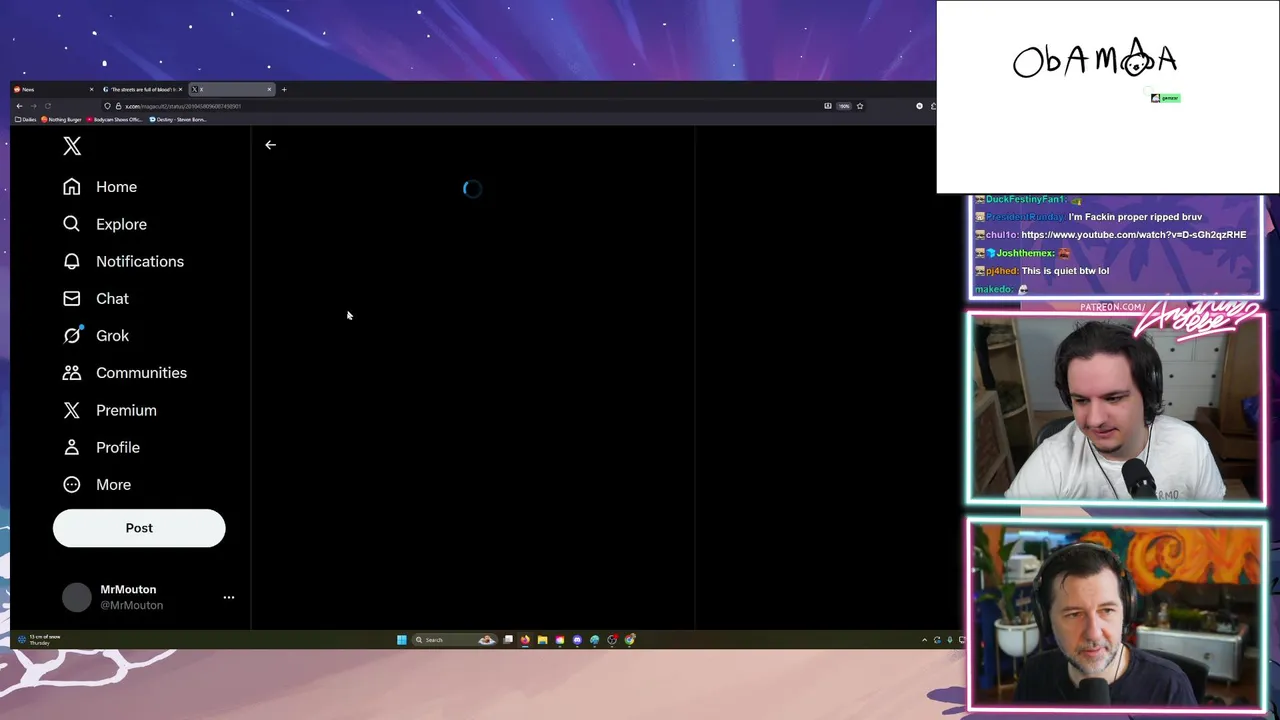This screenshot has width=1280, height=720.
Task: Open a new browser tab
Action: pos(284,89)
